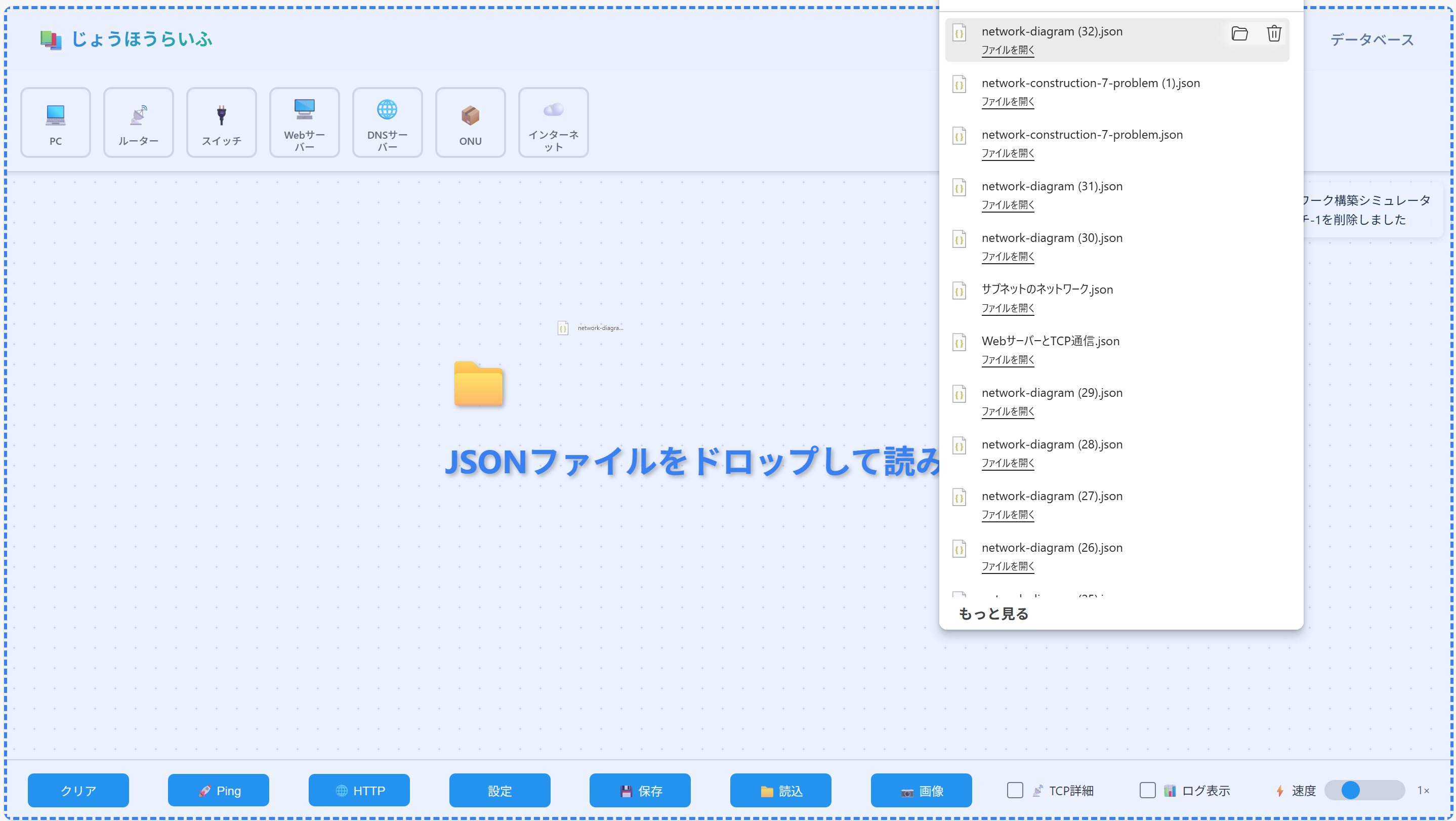Image resolution: width=1456 pixels, height=821 pixels.
Task: Select the ONU device icon
Action: (x=470, y=122)
